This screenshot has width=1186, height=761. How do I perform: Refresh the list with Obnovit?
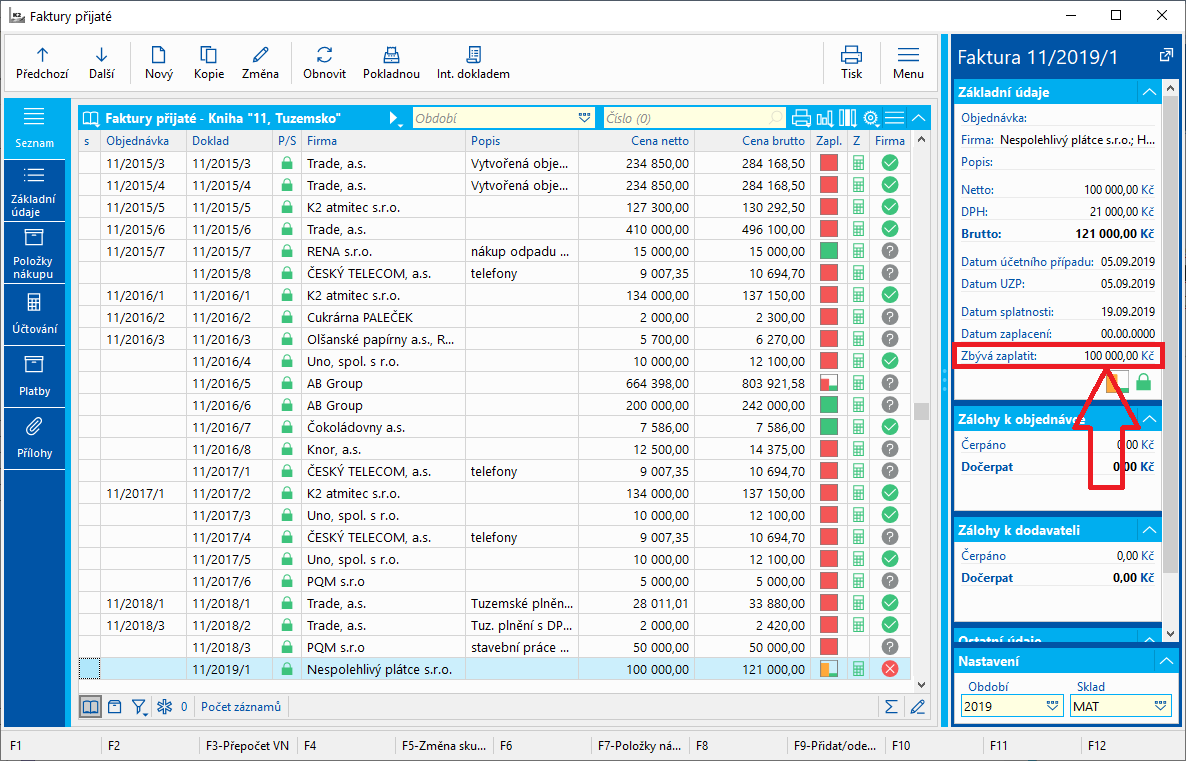[x=324, y=56]
